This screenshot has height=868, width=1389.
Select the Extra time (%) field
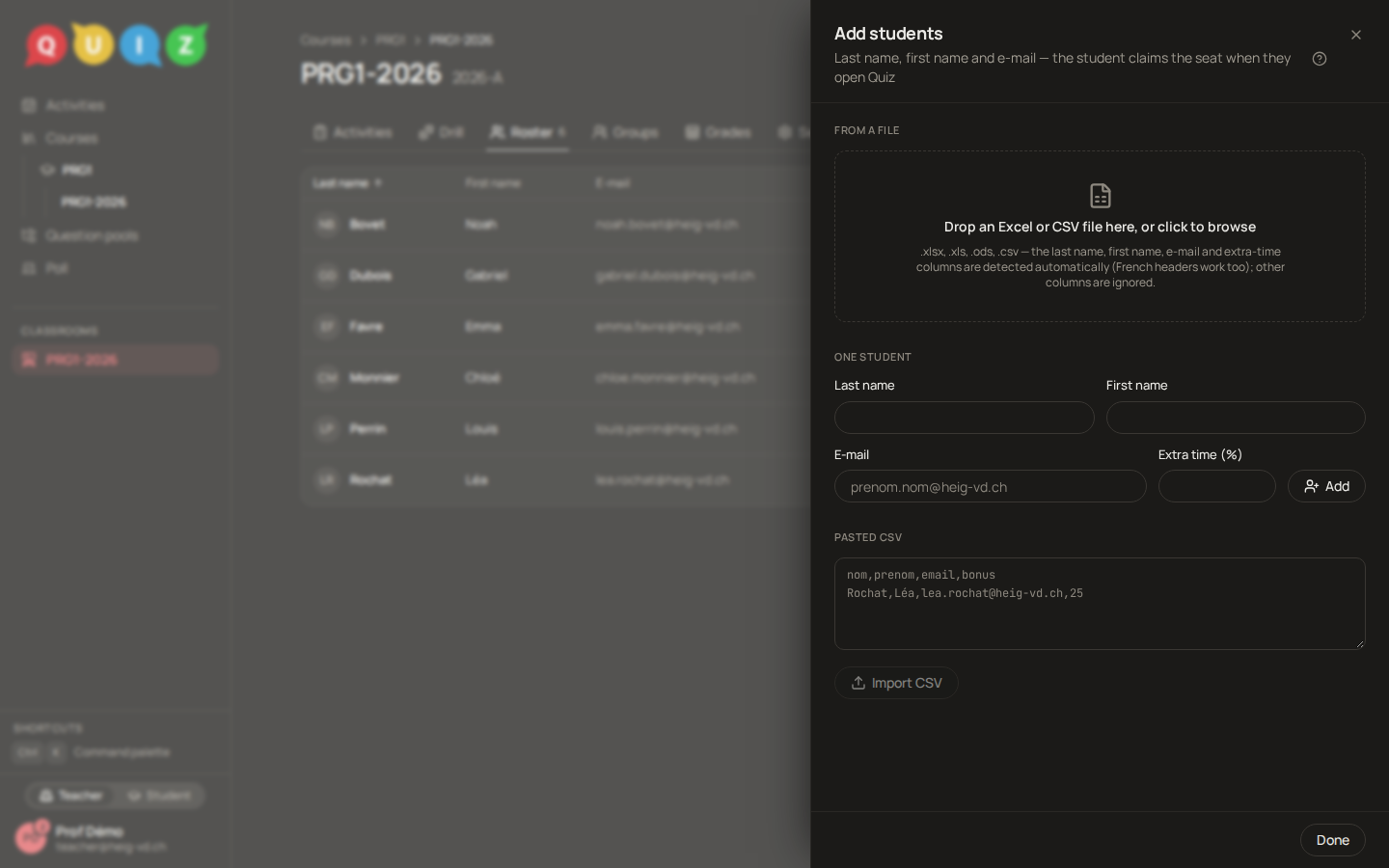click(1217, 486)
